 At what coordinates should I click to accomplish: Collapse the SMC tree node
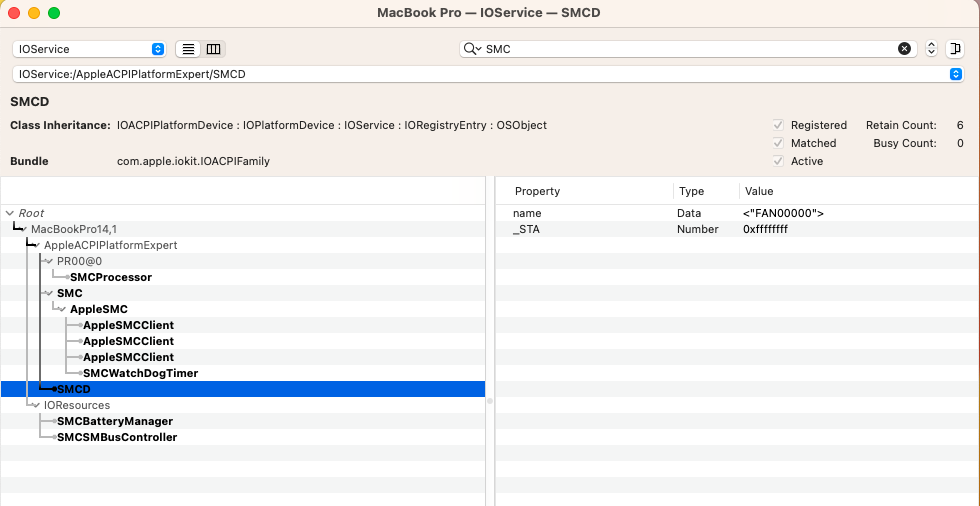coord(50,293)
